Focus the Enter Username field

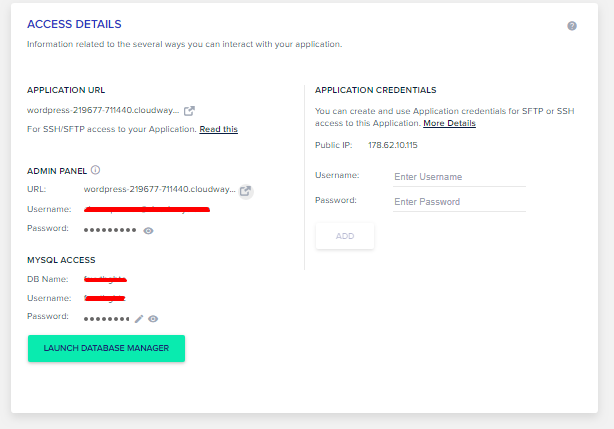pos(459,177)
